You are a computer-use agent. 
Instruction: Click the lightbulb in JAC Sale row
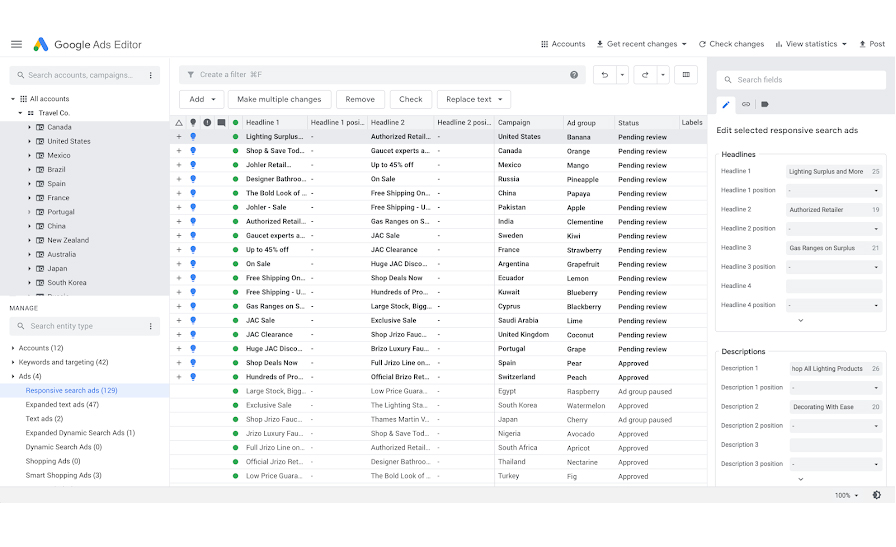coord(193,321)
